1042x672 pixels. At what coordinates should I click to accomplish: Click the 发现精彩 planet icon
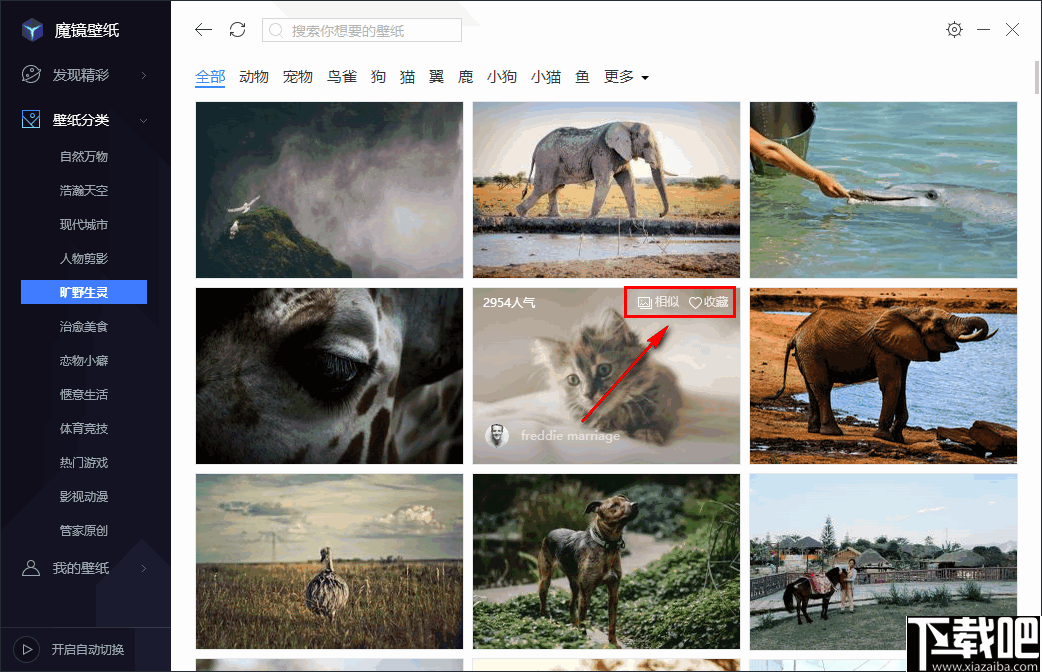[31, 74]
